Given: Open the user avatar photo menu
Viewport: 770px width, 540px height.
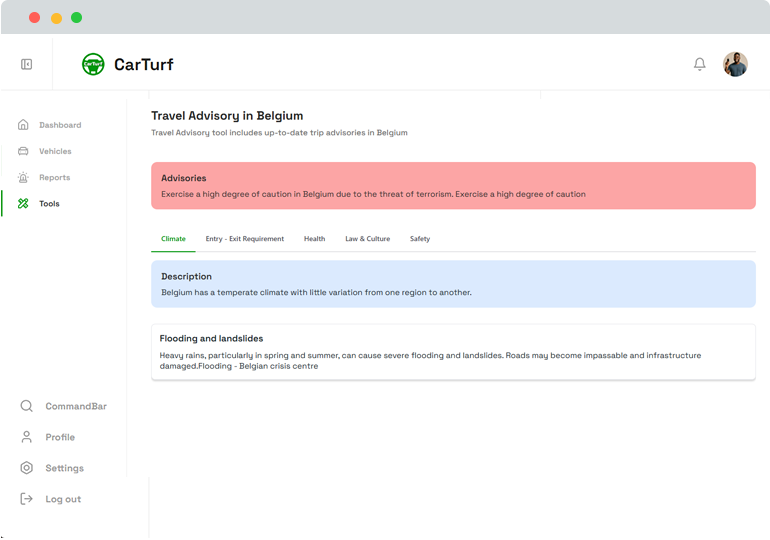Looking at the screenshot, I should point(735,64).
